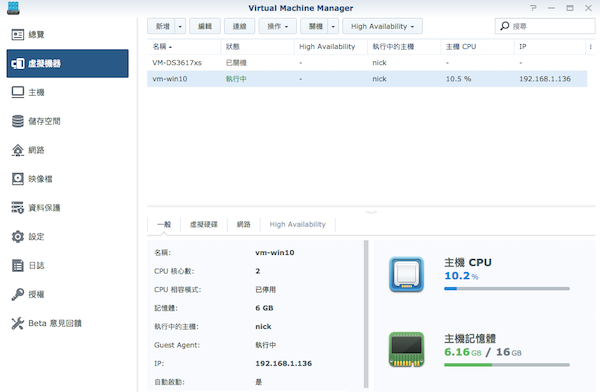Screen dimensions: 600x392
Task: Click the 主機記憶體 usage bar
Action: click(x=507, y=365)
